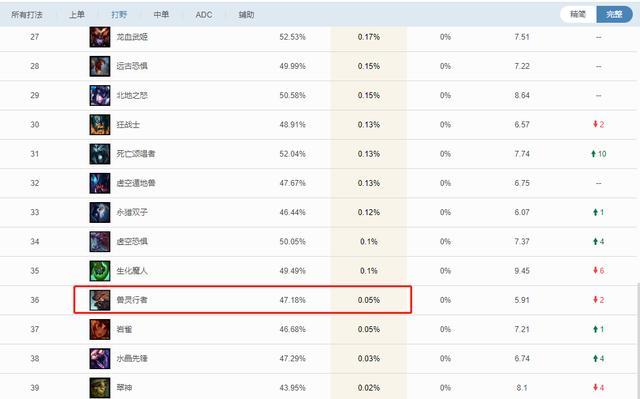Open the 永猎双子 champion portrait
Viewport: 640px width, 399px height.
[100, 212]
